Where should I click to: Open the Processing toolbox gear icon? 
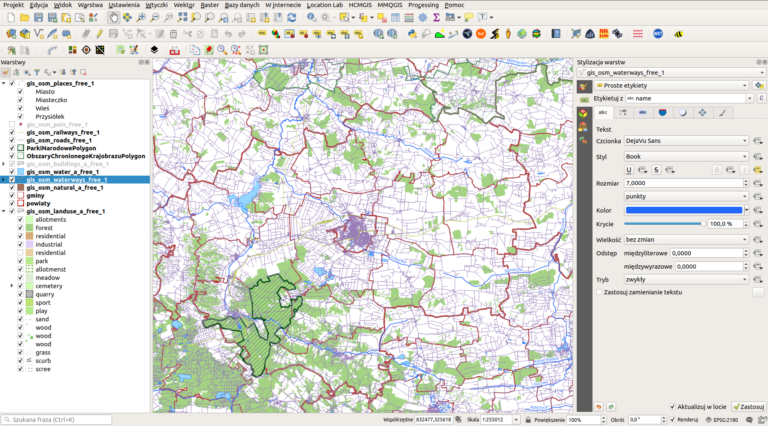[x=422, y=18]
